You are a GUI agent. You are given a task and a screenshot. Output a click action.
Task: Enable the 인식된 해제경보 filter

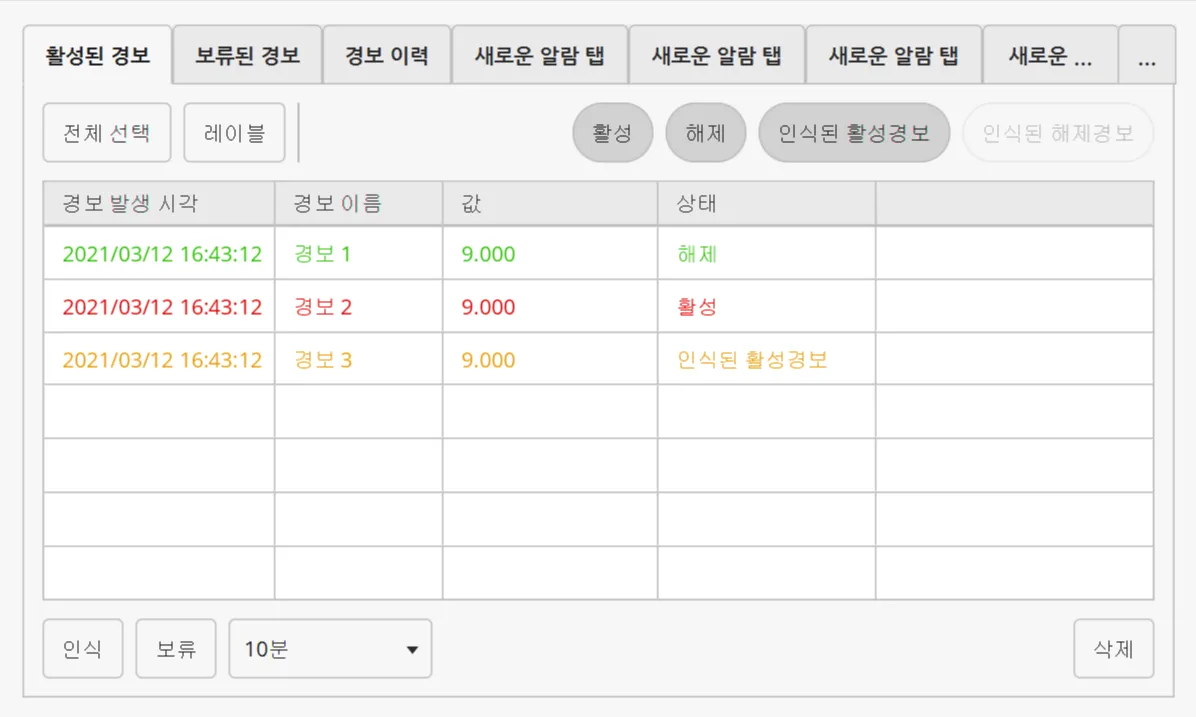tap(1057, 133)
